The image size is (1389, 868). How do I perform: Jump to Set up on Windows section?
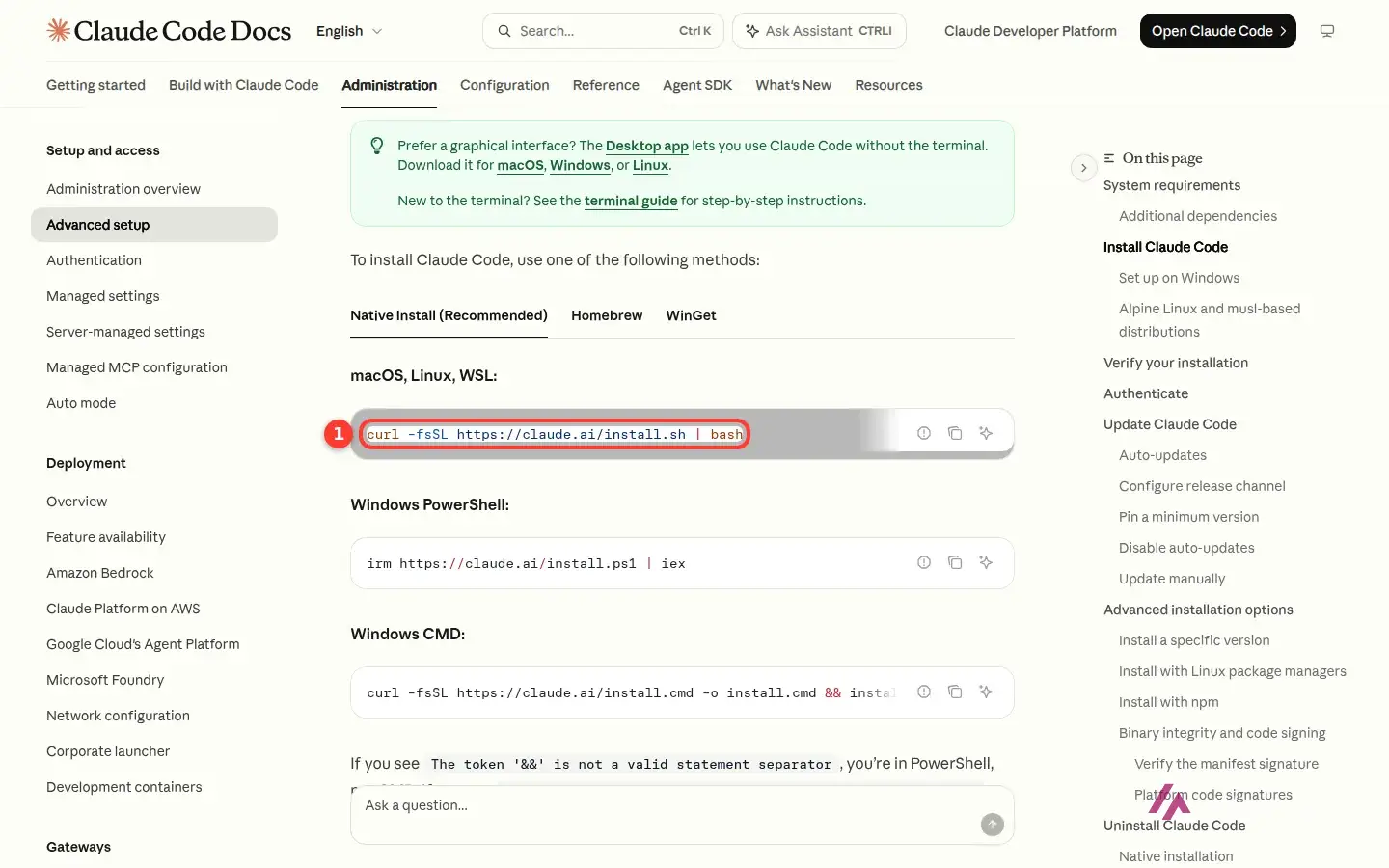click(1179, 278)
